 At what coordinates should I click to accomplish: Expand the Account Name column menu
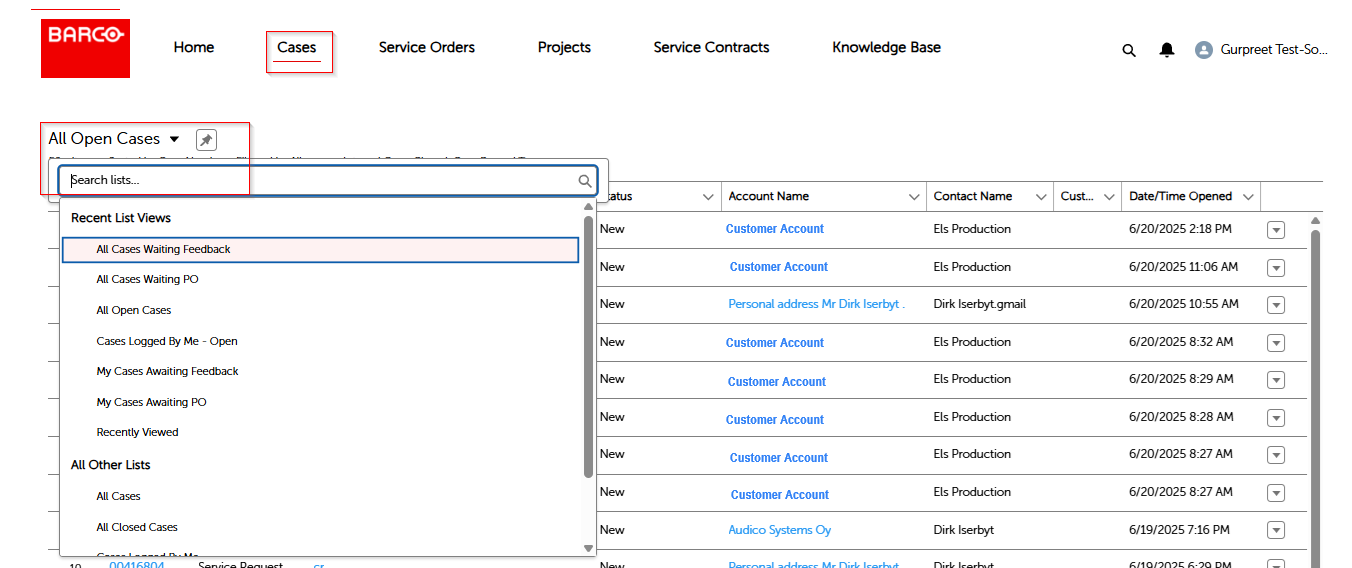[x=914, y=197]
